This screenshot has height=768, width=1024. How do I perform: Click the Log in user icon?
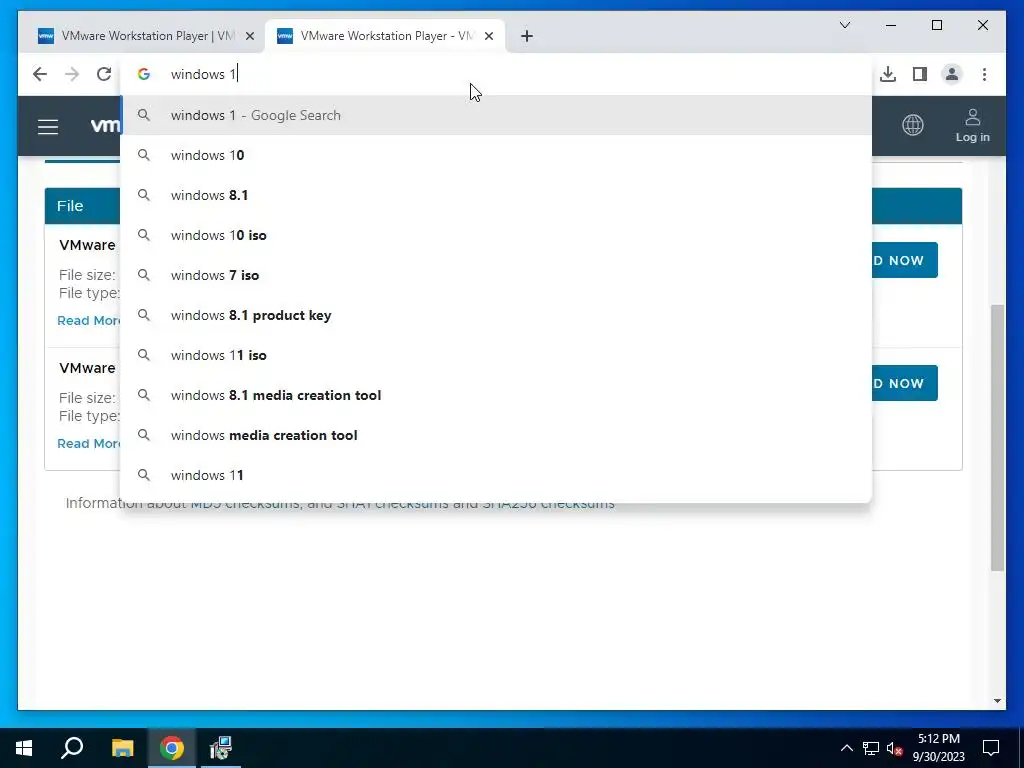972,125
